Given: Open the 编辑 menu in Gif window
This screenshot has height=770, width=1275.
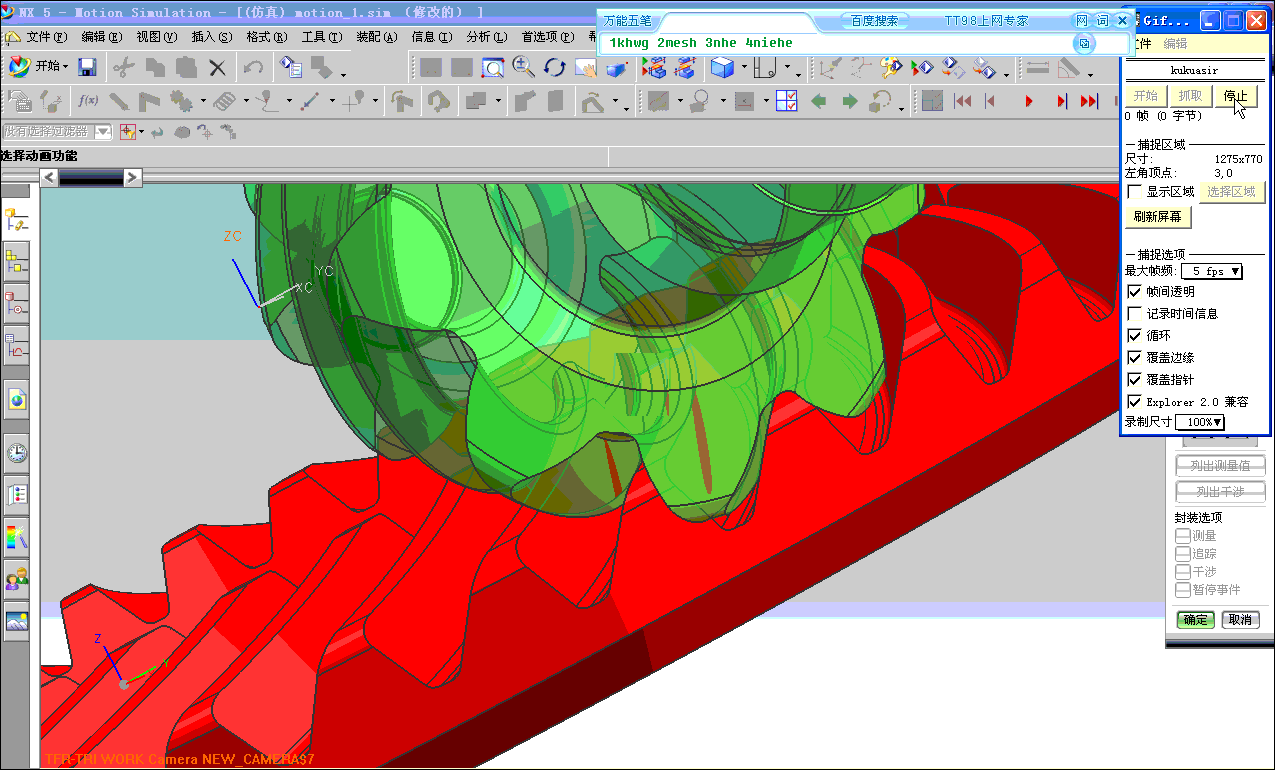Looking at the screenshot, I should (x=1175, y=44).
